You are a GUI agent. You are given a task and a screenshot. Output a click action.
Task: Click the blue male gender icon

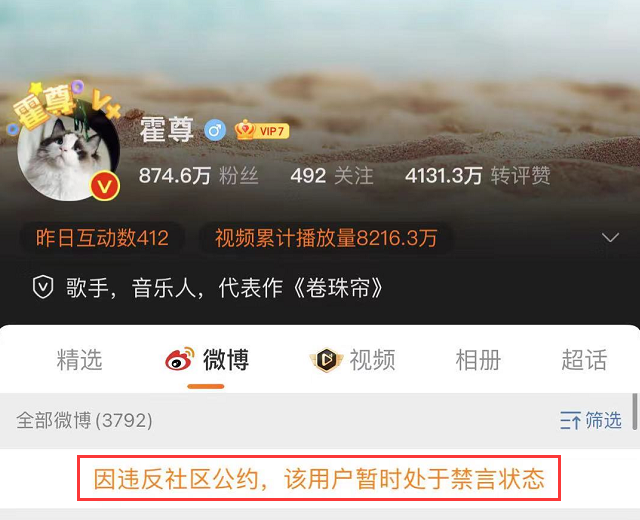215,131
